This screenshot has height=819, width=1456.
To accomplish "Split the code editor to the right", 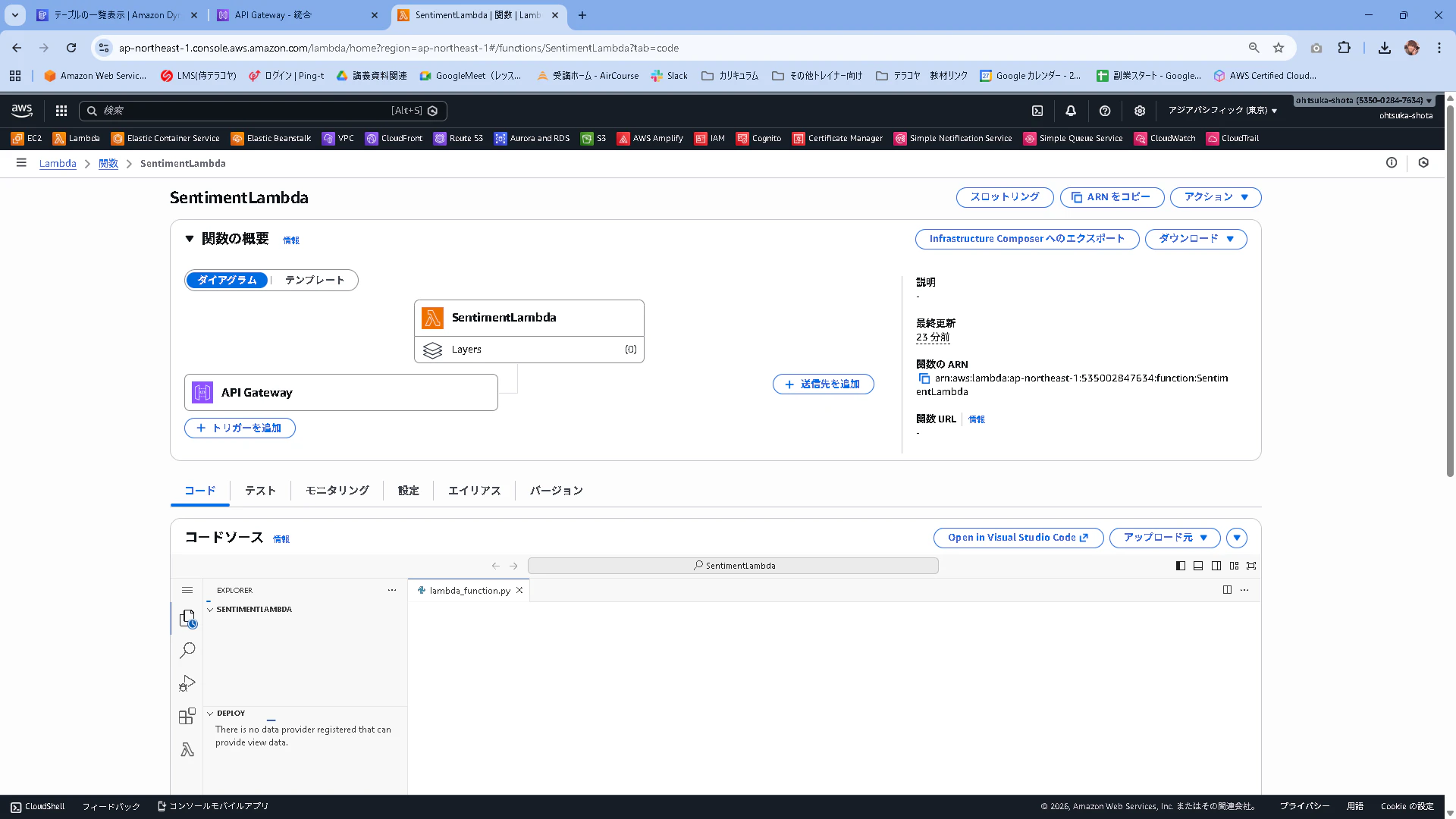I will 1227,590.
